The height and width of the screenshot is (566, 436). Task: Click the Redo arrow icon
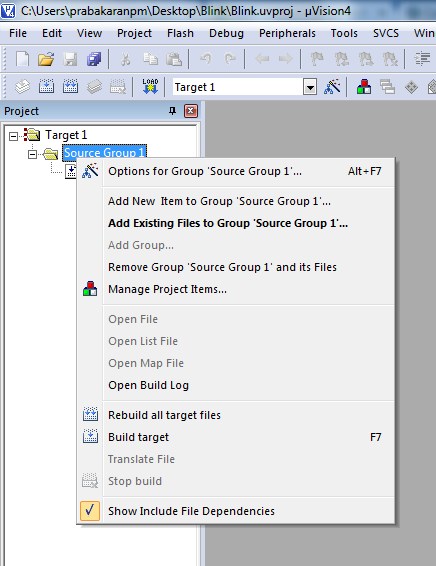[x=230, y=58]
